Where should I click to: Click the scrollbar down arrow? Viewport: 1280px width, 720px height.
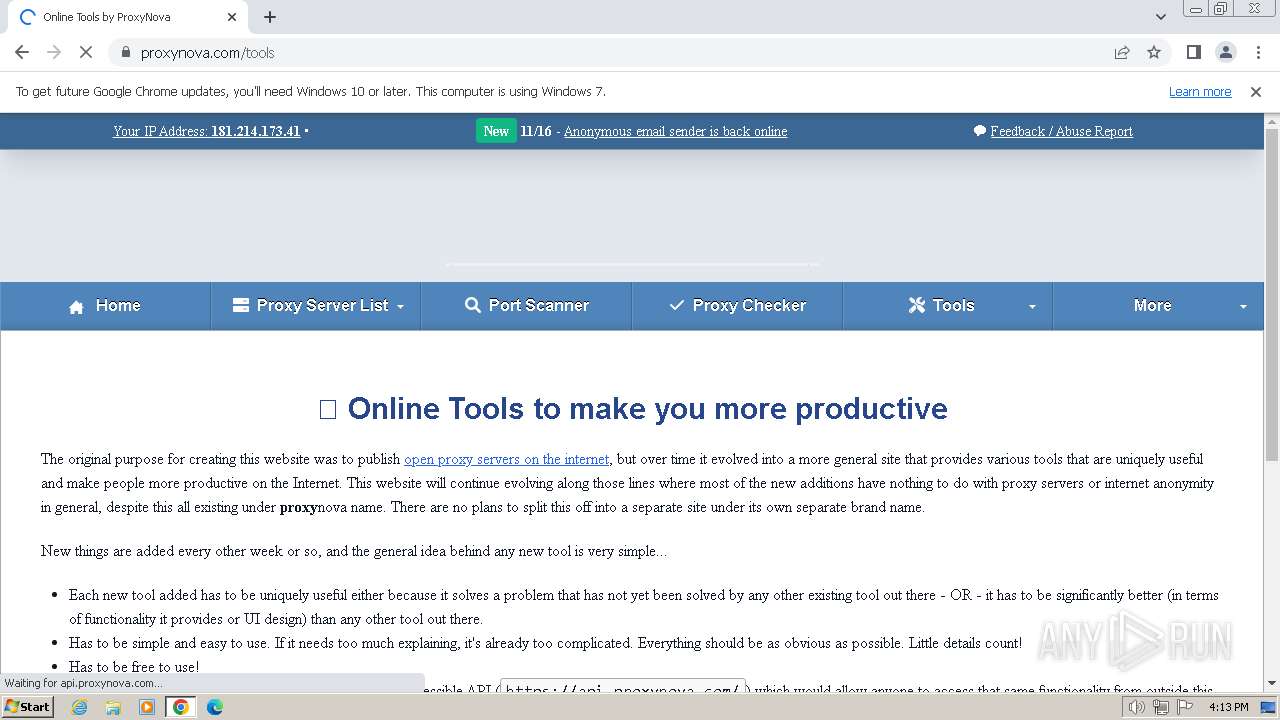click(x=1272, y=683)
